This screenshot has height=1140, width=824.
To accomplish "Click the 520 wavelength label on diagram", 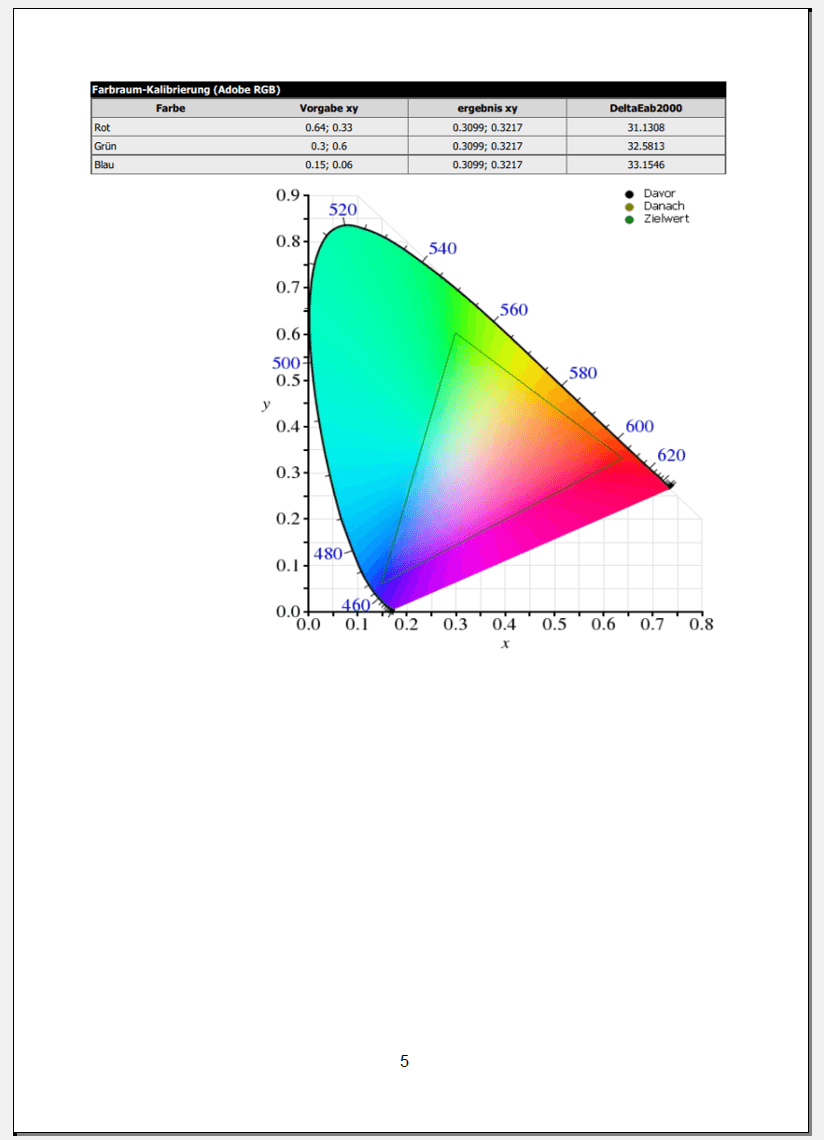I will [x=343, y=210].
